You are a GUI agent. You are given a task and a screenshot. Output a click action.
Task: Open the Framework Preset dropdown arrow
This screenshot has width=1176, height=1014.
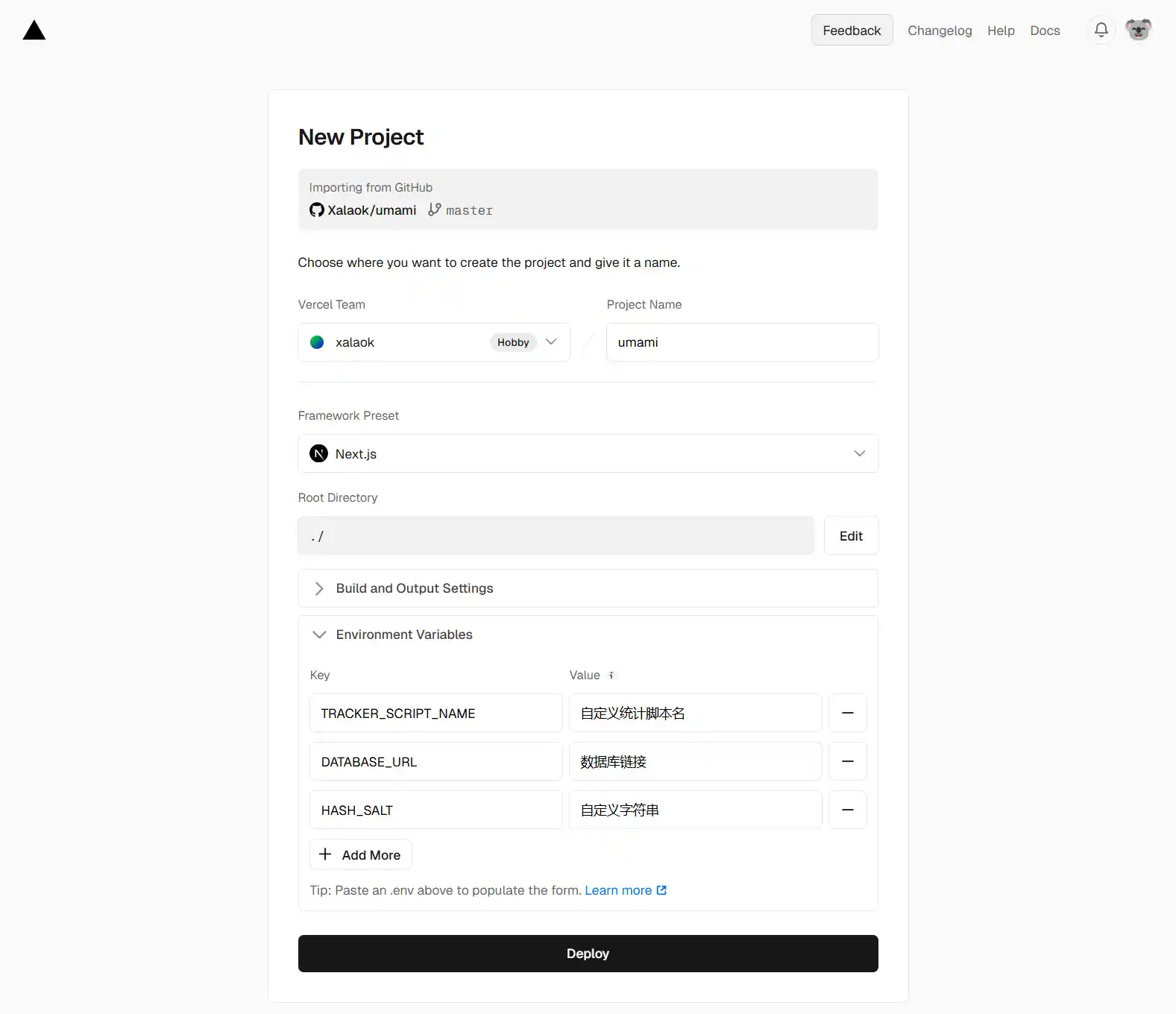click(859, 453)
